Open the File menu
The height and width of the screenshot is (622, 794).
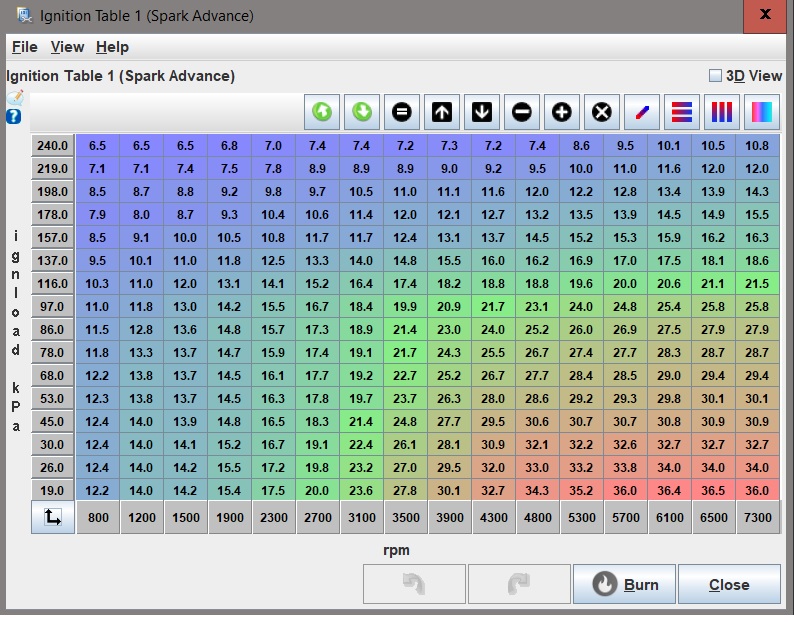24,47
